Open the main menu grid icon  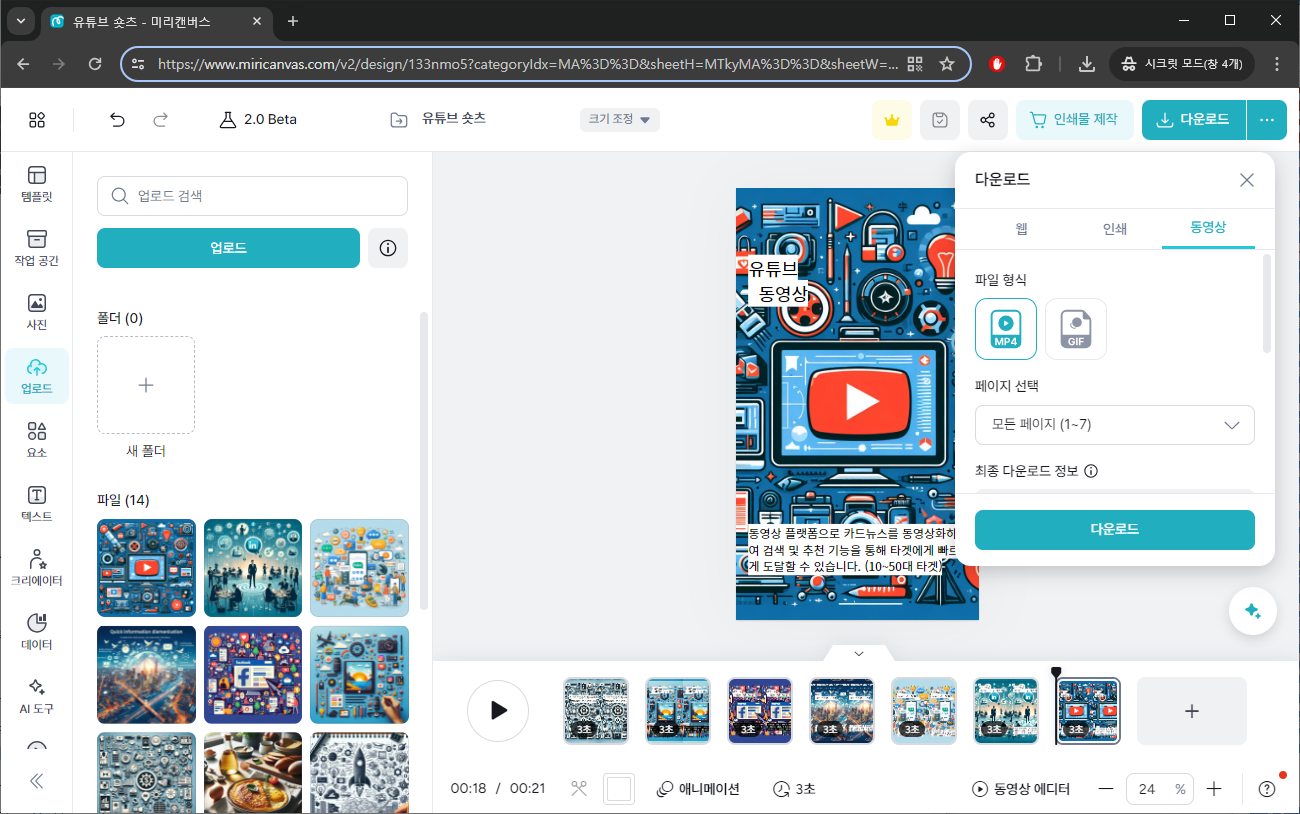tap(37, 120)
